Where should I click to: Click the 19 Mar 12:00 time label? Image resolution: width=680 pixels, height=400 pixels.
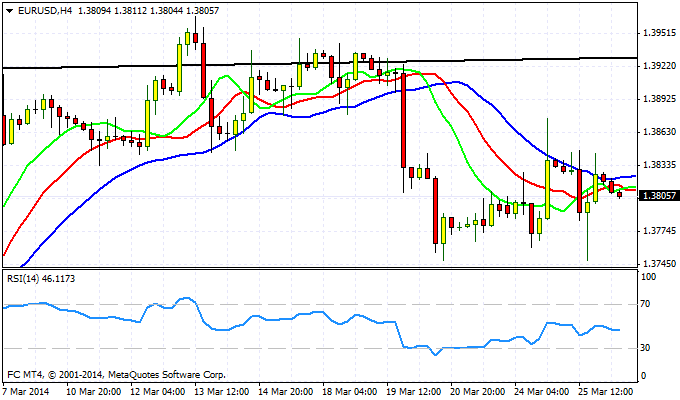[414, 392]
